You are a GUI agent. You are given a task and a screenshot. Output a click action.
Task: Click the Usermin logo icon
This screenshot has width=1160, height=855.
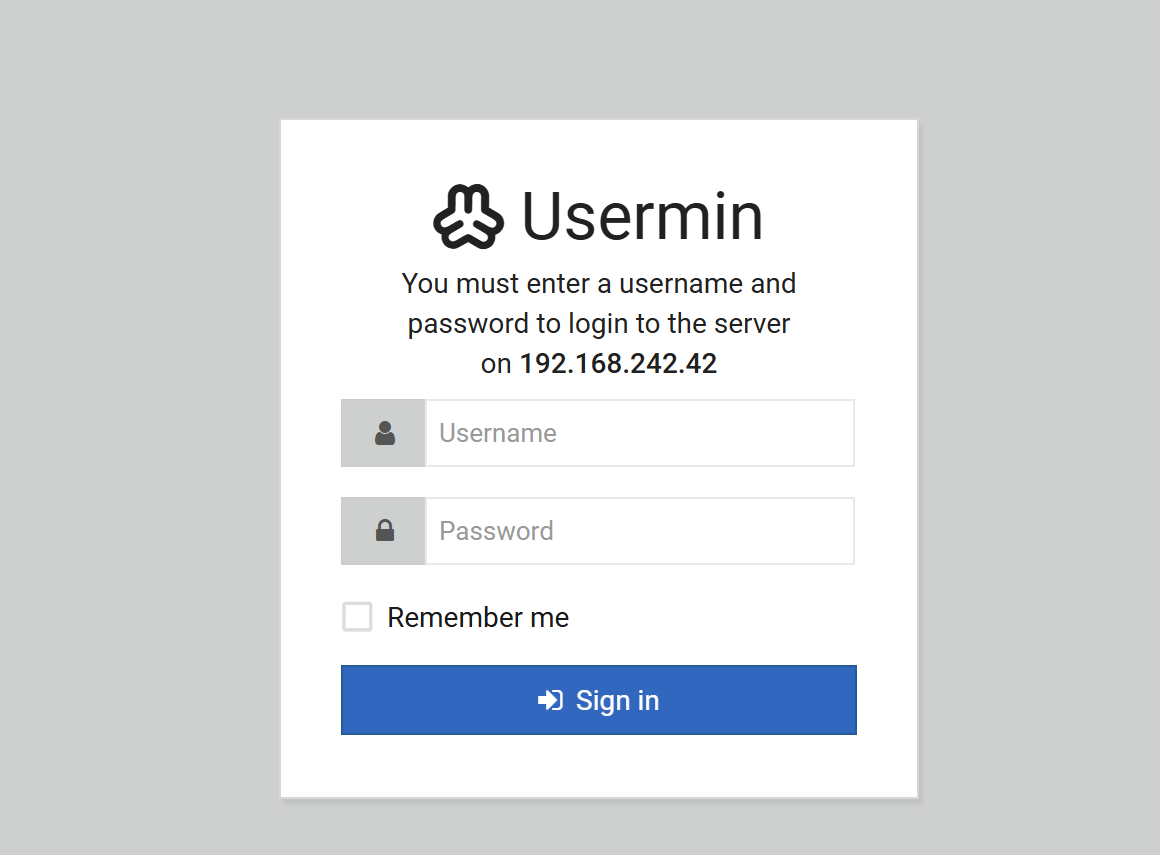point(468,216)
